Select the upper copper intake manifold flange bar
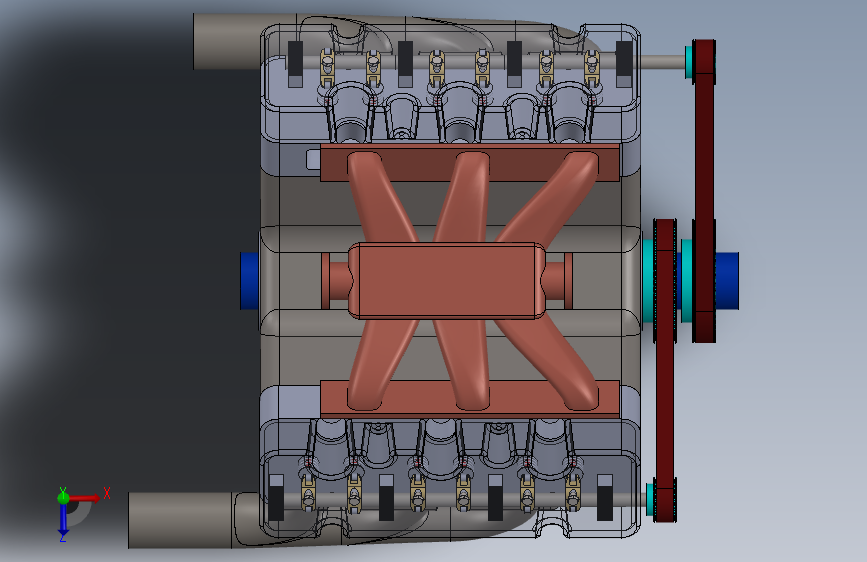 point(470,163)
